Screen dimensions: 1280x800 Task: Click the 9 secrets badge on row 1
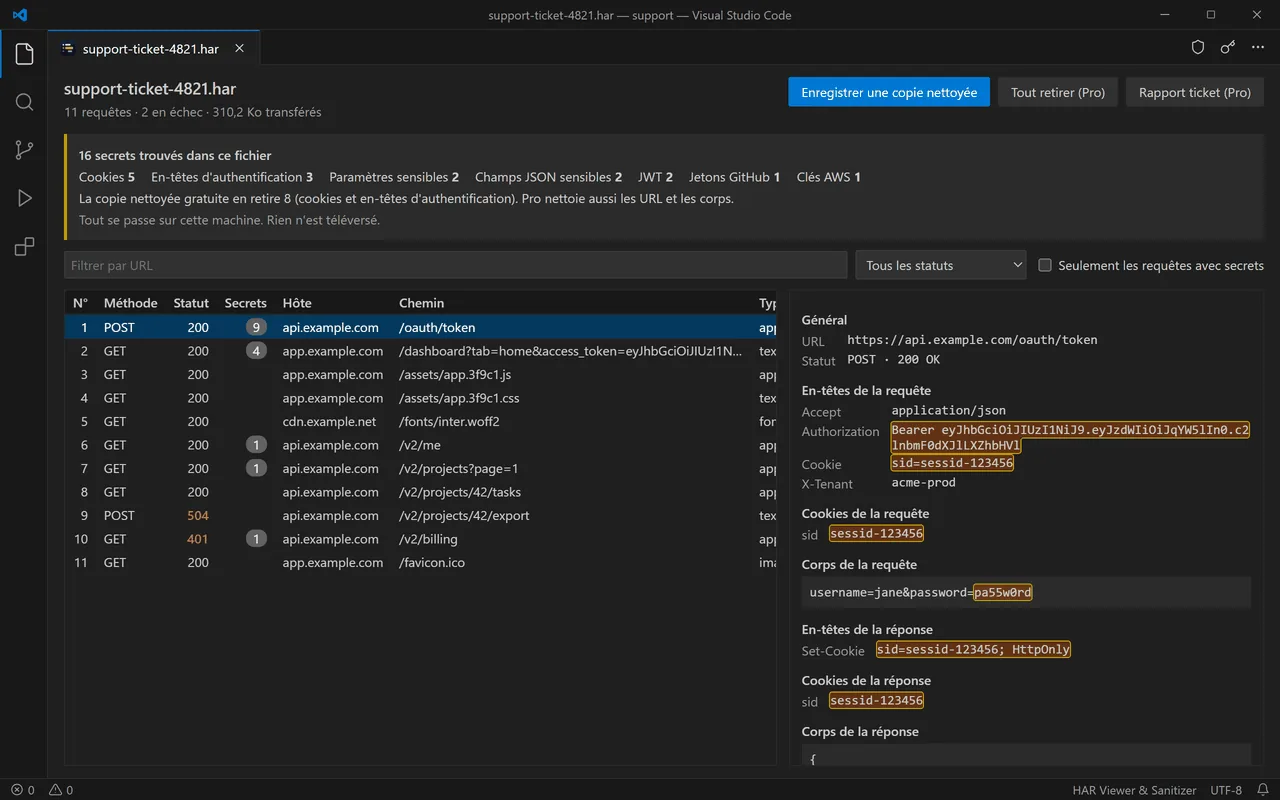pos(257,327)
